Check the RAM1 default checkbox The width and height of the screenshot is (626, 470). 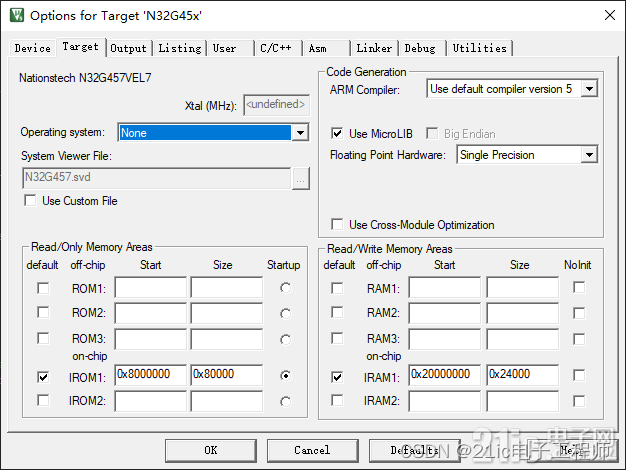point(337,288)
